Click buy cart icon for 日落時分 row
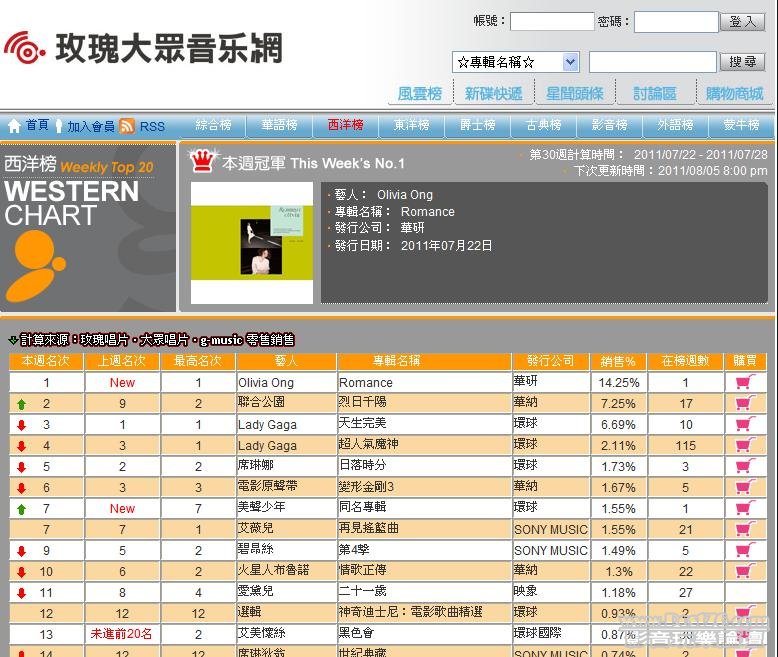This screenshot has width=778, height=657. [x=744, y=466]
